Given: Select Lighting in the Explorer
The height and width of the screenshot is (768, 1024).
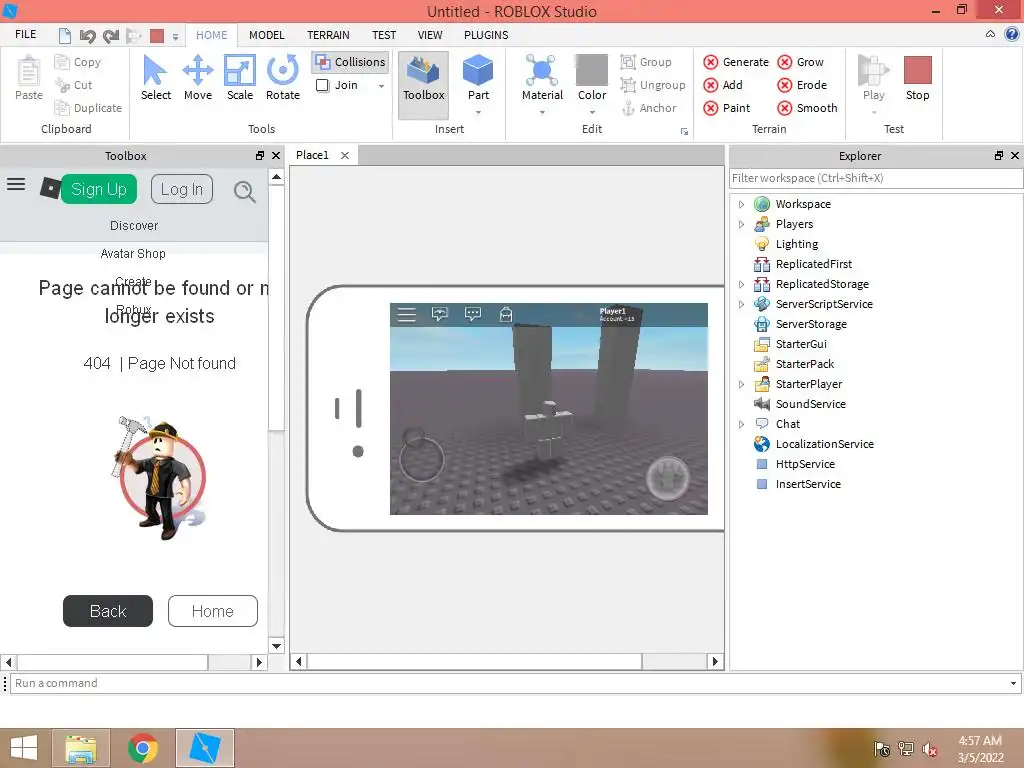Looking at the screenshot, I should [796, 244].
